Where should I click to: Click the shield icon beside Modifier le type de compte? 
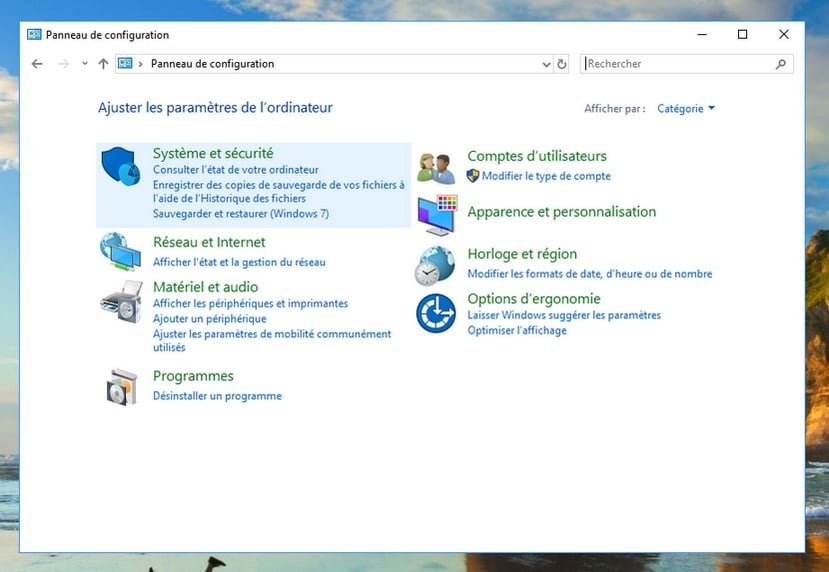point(473,176)
